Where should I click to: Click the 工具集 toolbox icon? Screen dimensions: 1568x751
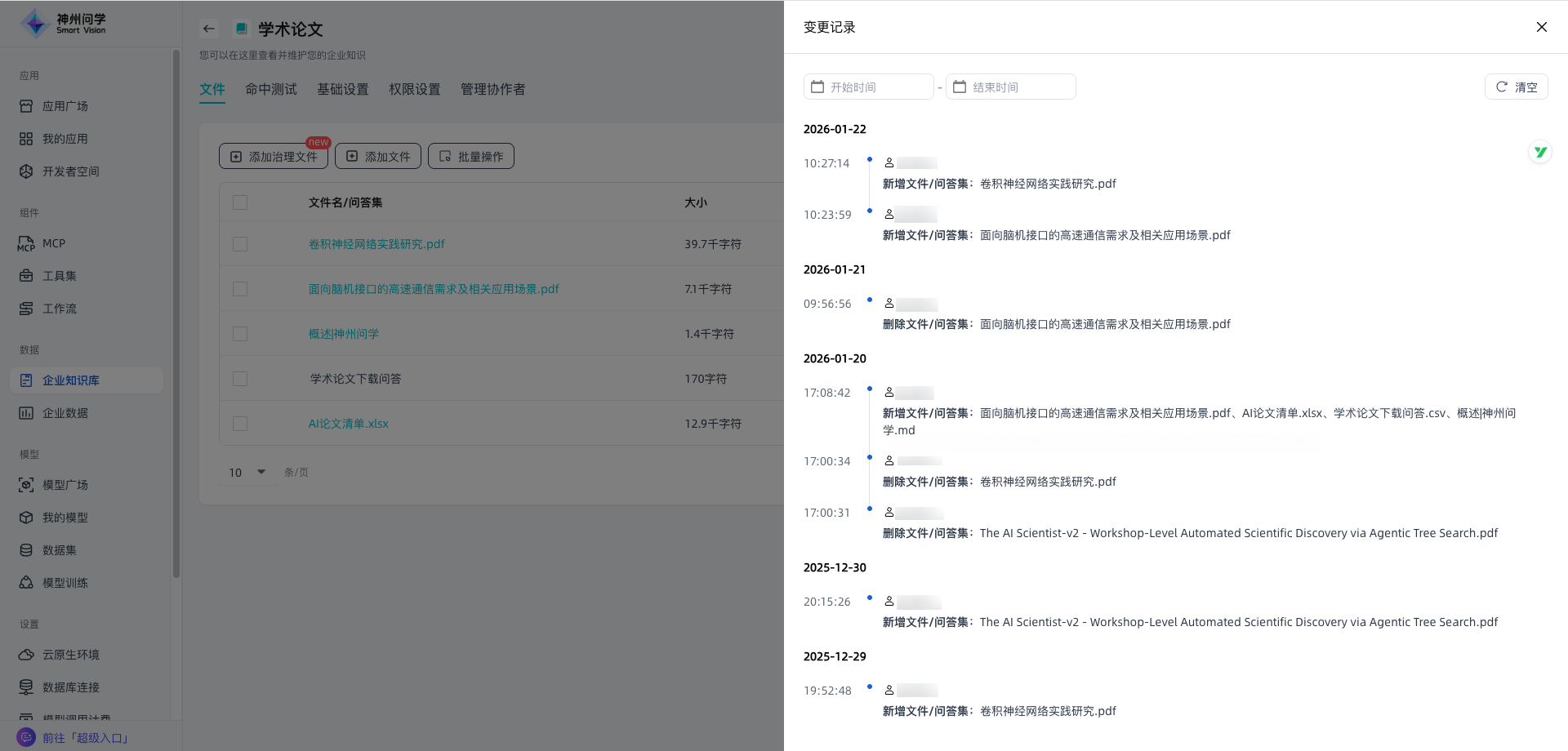(26, 276)
